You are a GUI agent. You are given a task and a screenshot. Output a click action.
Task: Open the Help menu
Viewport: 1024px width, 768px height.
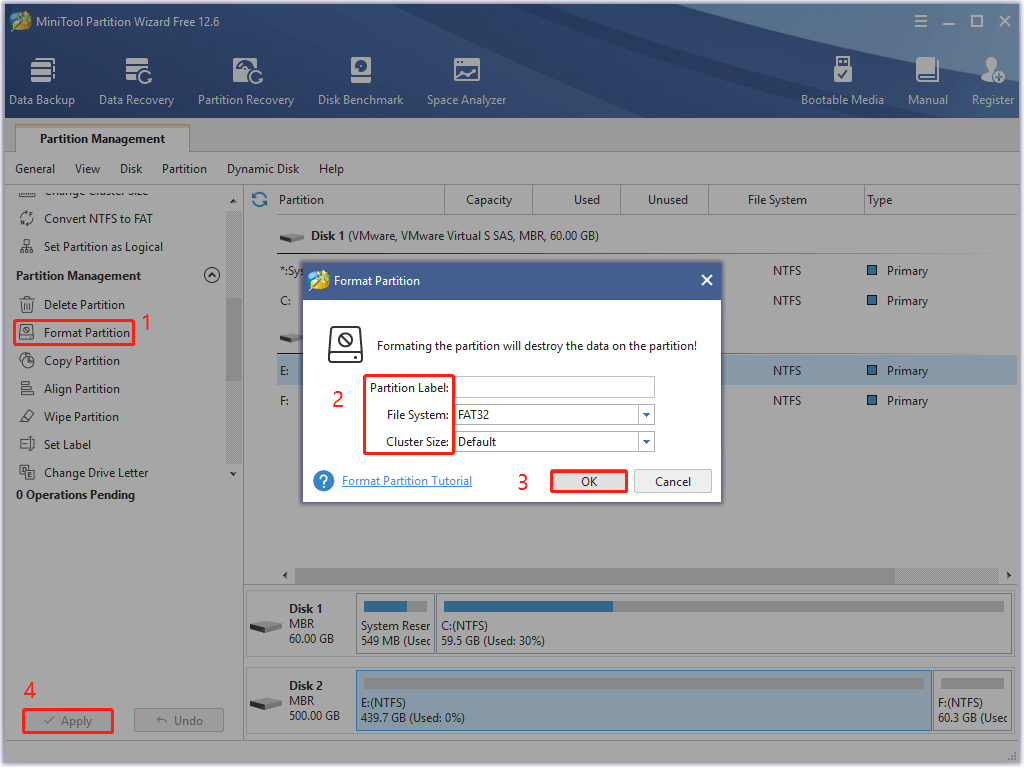(x=331, y=169)
